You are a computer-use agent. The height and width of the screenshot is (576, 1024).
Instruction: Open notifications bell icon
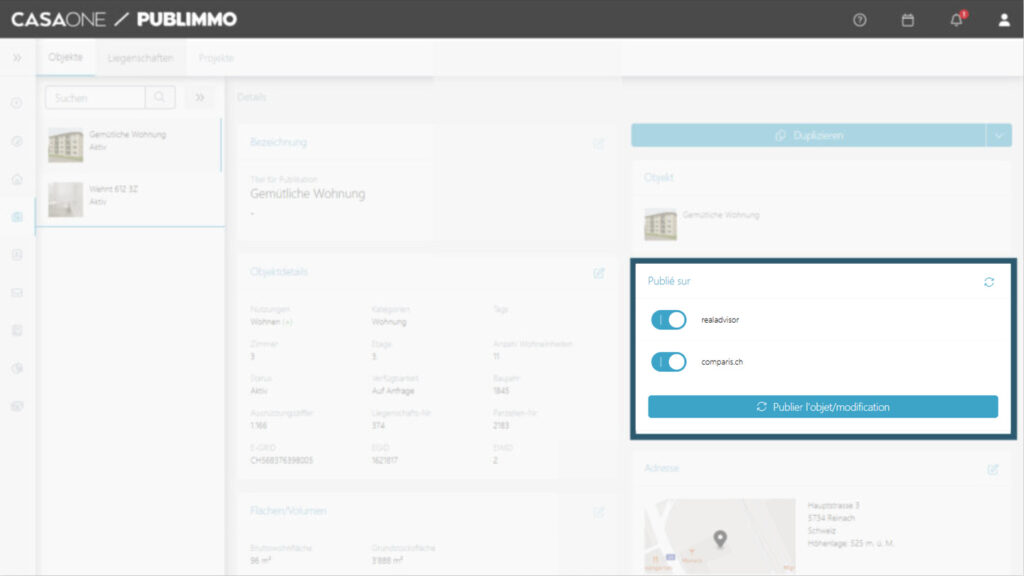(956, 20)
